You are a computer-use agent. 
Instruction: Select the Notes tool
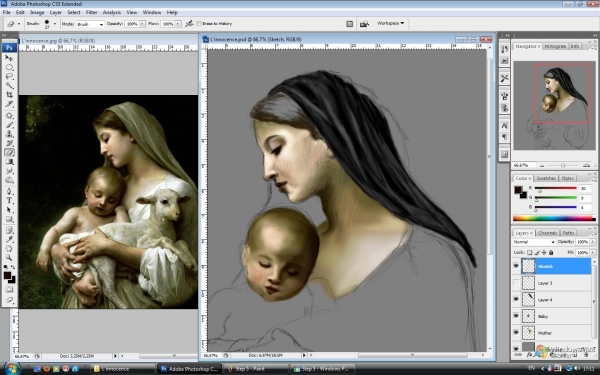9,230
